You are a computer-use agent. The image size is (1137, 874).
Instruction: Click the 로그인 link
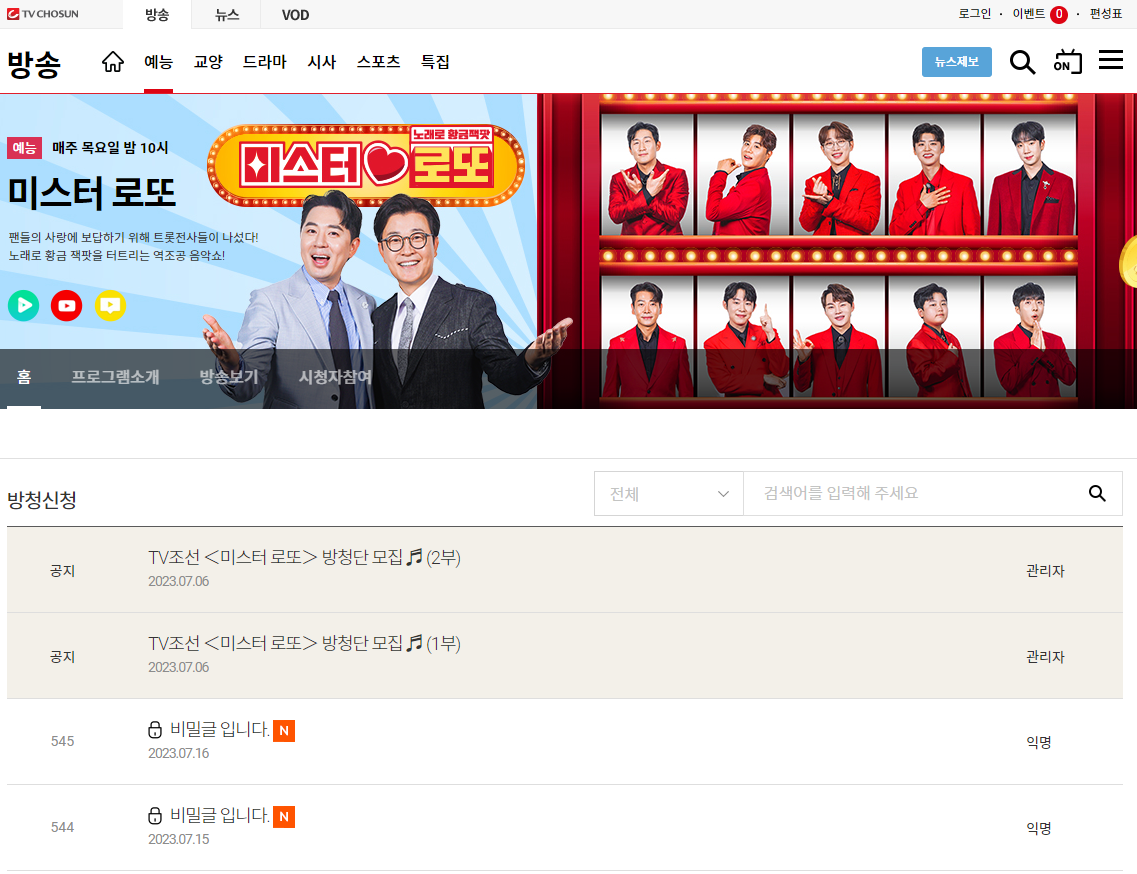coord(975,14)
